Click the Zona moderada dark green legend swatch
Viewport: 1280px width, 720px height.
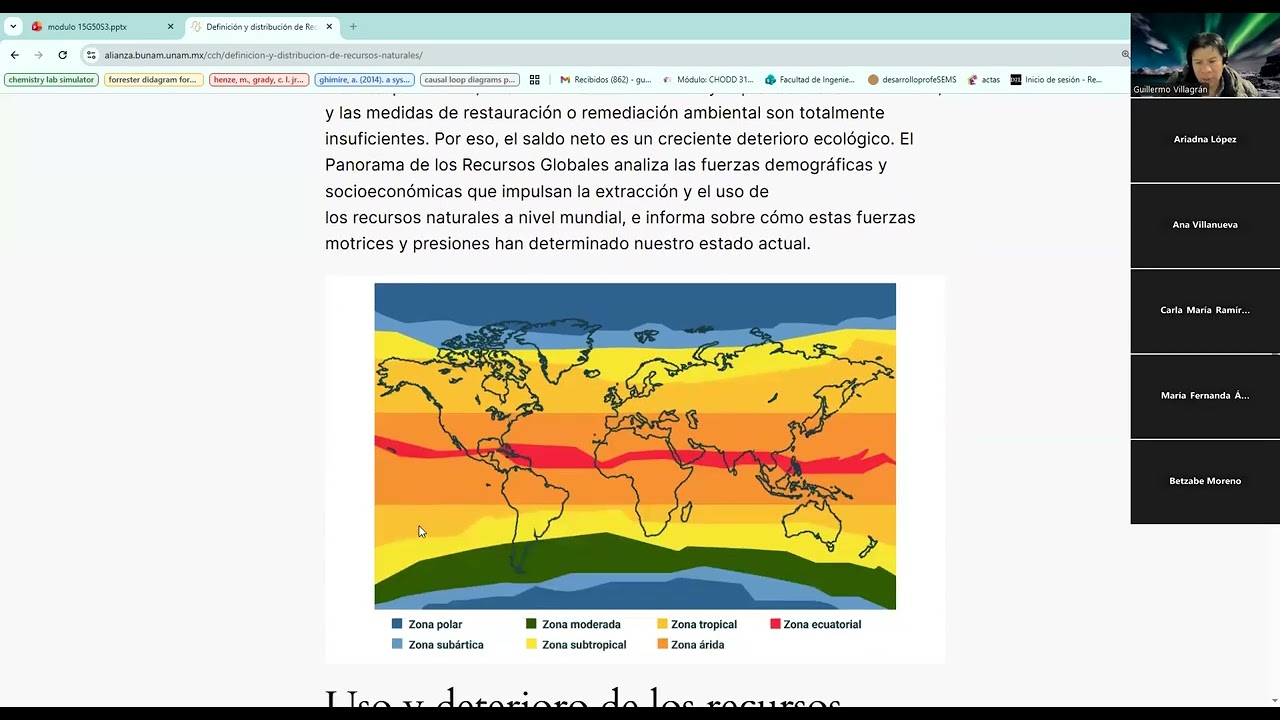(x=531, y=624)
